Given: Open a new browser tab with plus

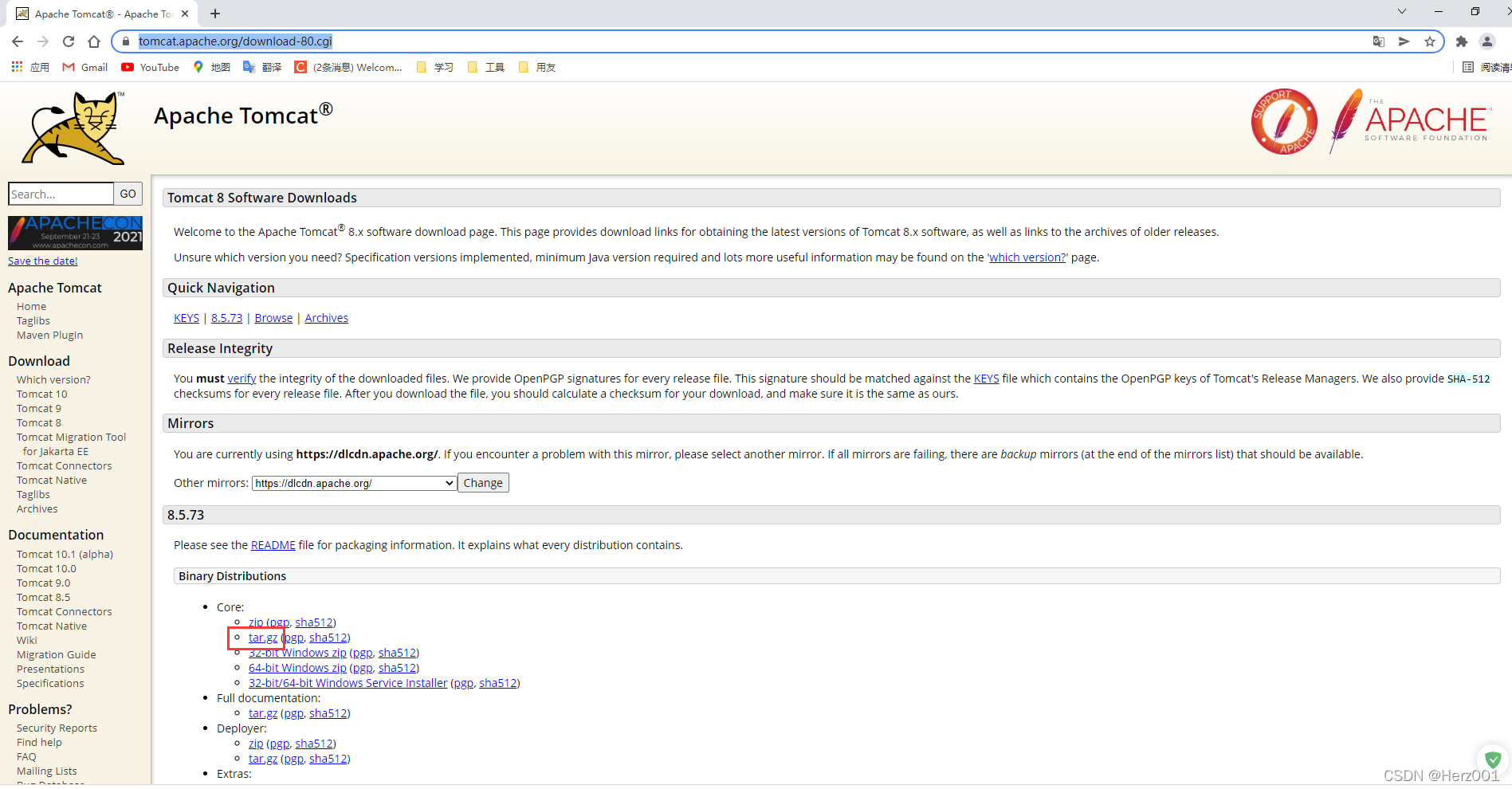Looking at the screenshot, I should [x=215, y=14].
